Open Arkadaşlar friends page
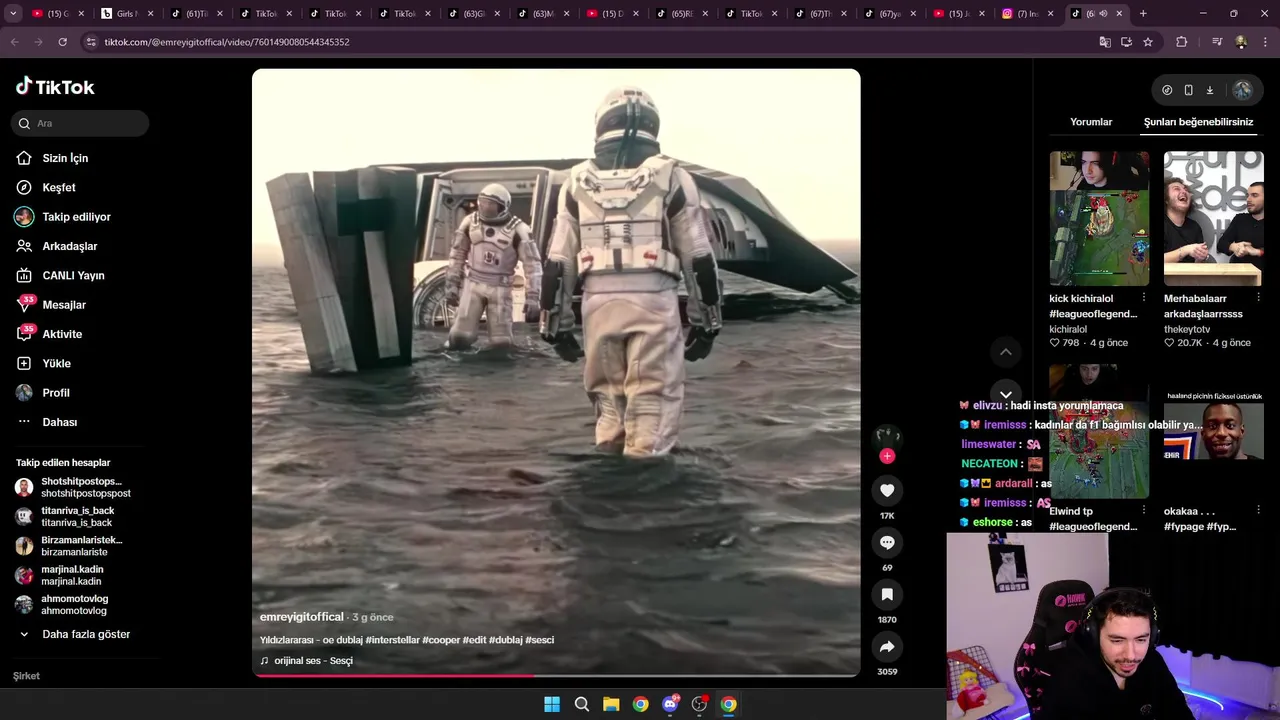1280x720 pixels. 69,246
